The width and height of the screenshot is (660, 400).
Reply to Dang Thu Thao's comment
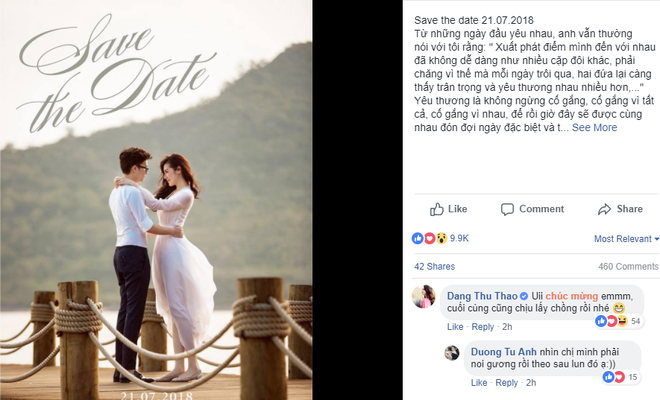(482, 327)
